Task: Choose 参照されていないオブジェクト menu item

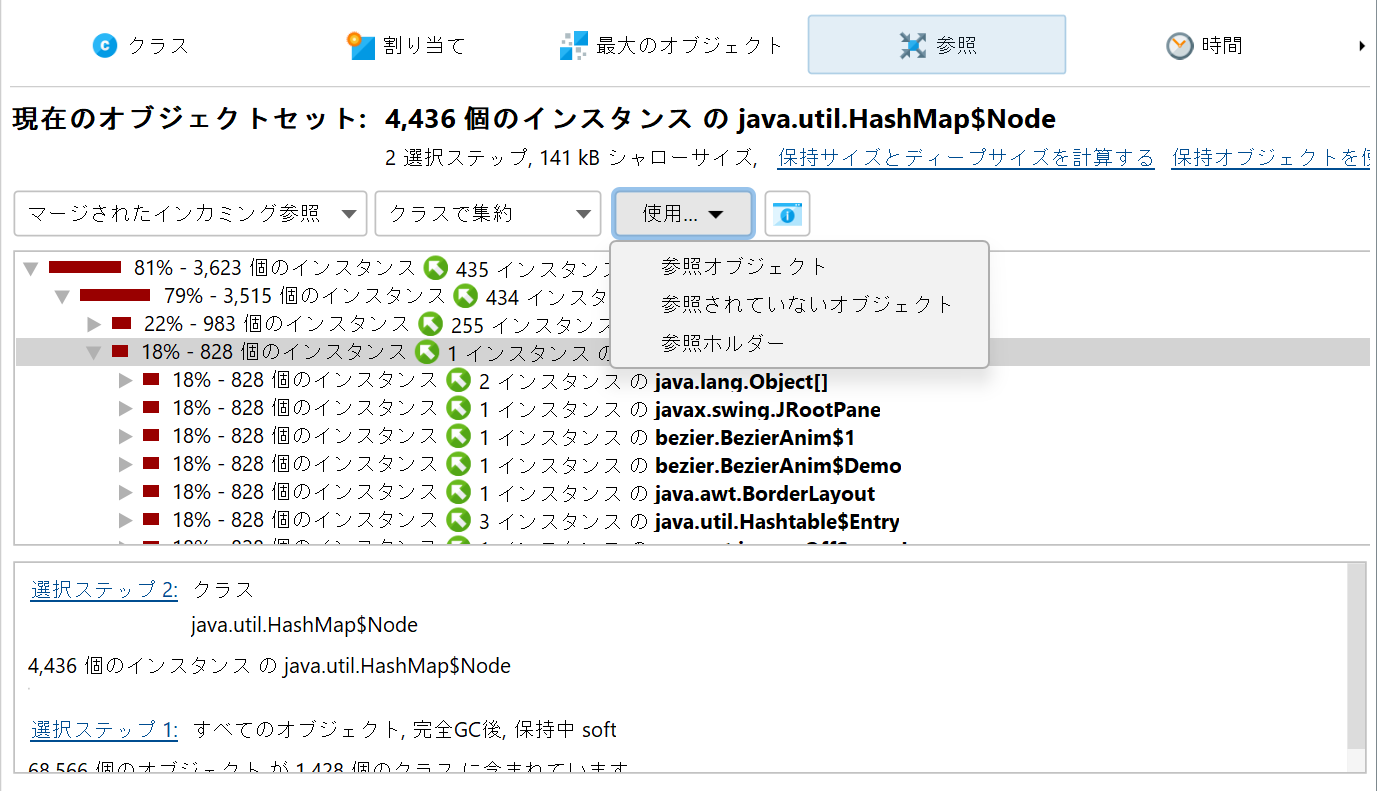Action: (807, 304)
